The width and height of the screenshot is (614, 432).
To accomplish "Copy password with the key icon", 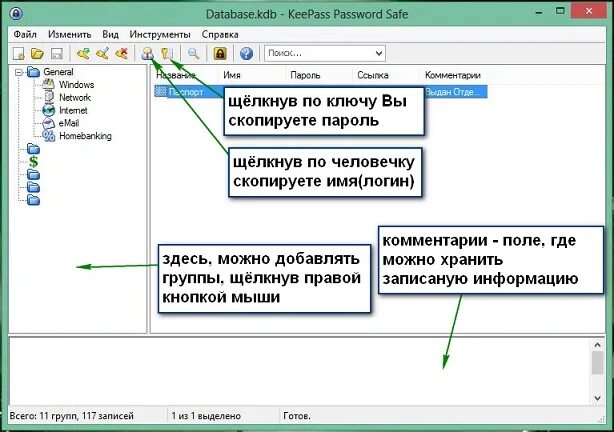I will tap(167, 53).
